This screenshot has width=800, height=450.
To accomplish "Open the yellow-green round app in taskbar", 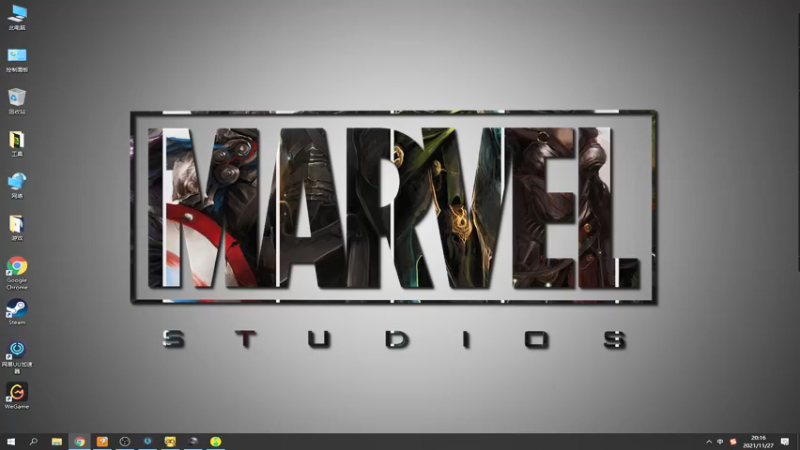I will (215, 441).
